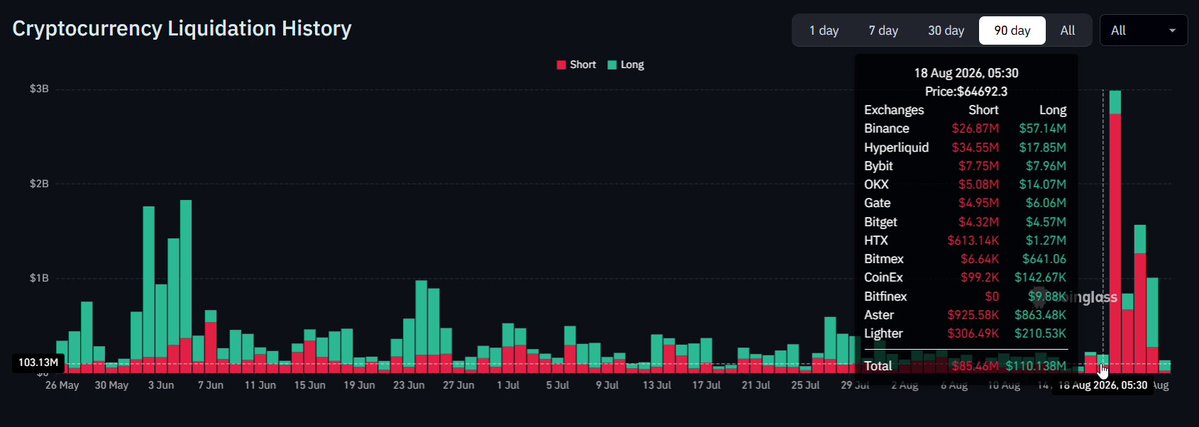Show the All time range
Screen dimensions: 1199x427
pyautogui.click(x=1067, y=31)
